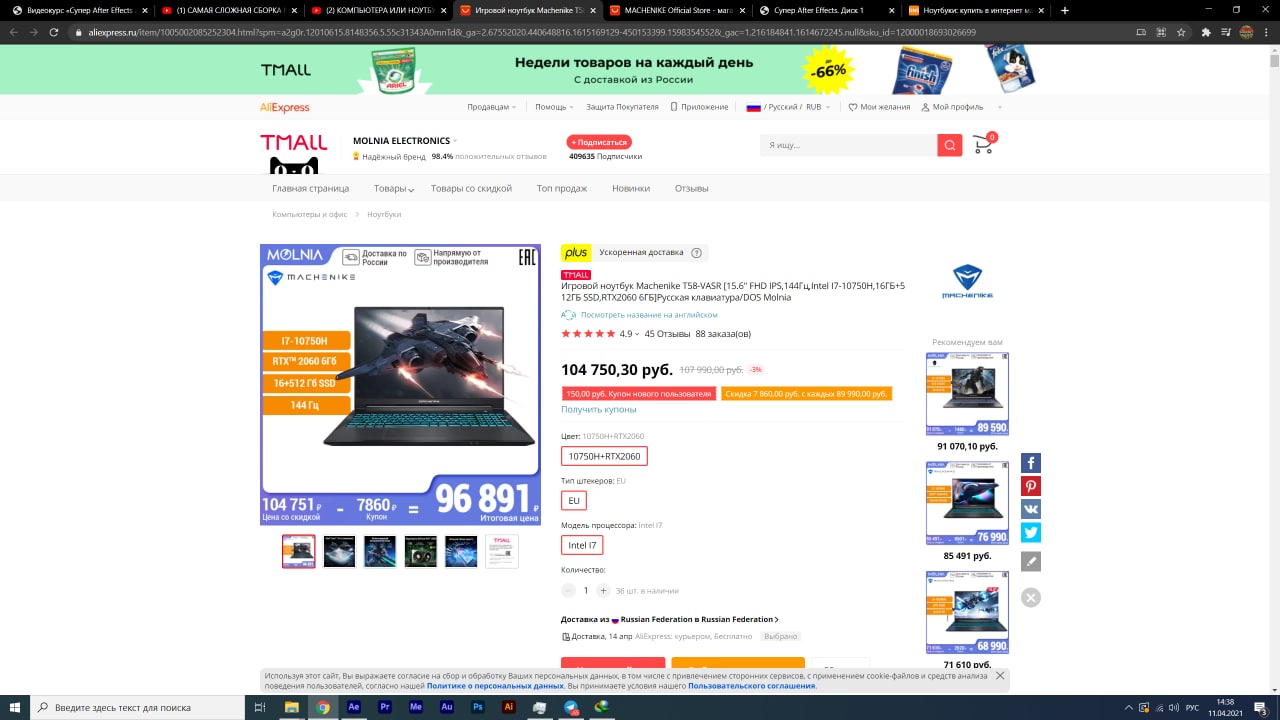This screenshot has height=720, width=1280.
Task: Select first product thumbnail image
Action: [x=298, y=551]
